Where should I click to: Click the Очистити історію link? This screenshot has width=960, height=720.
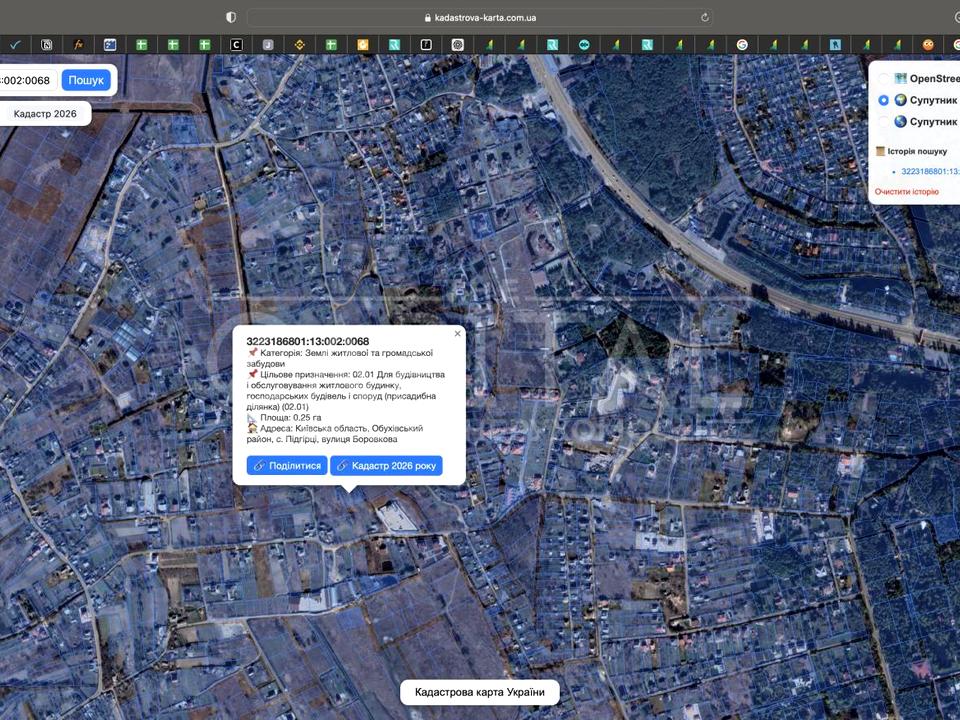(x=906, y=192)
